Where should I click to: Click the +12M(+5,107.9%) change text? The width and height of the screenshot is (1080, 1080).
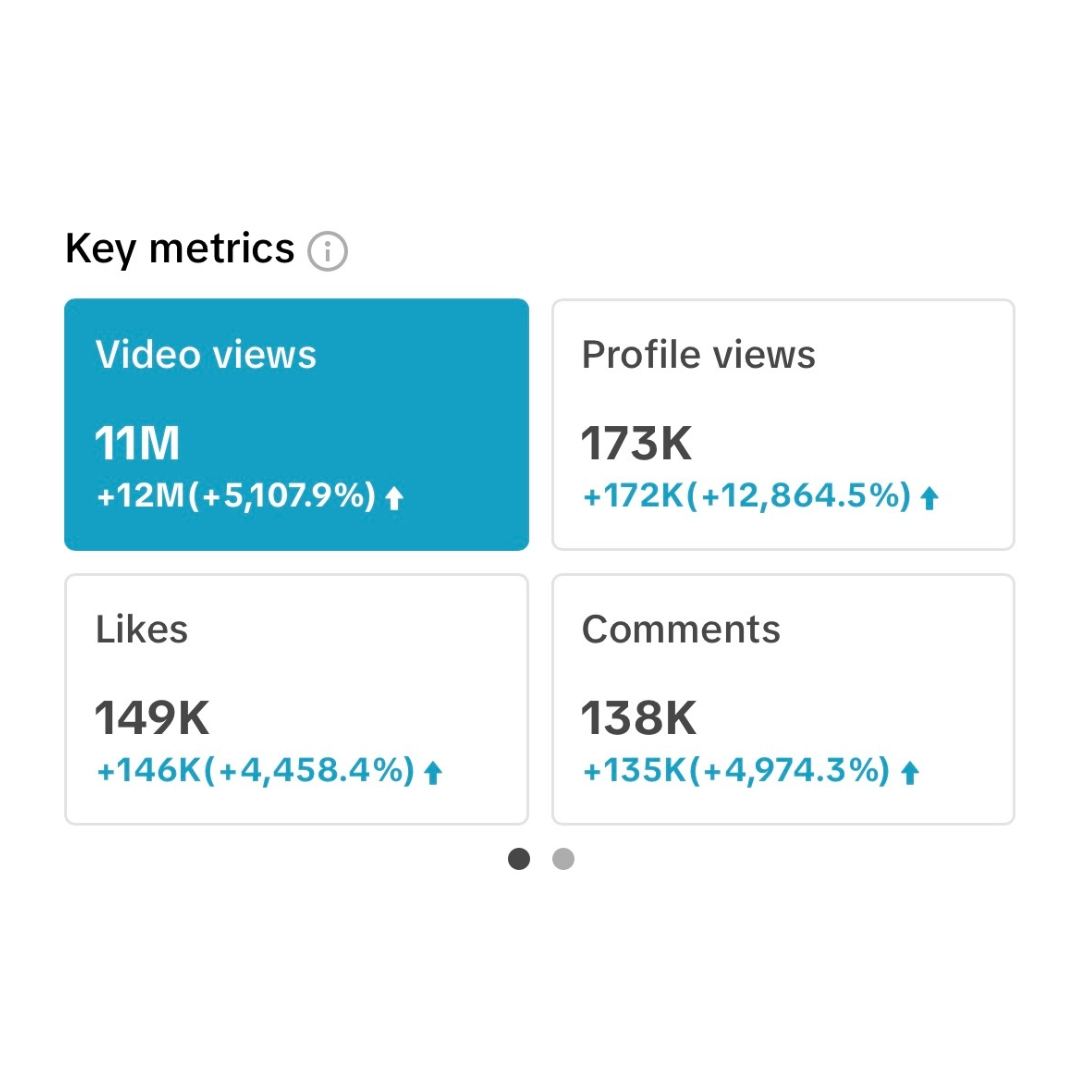(x=236, y=496)
